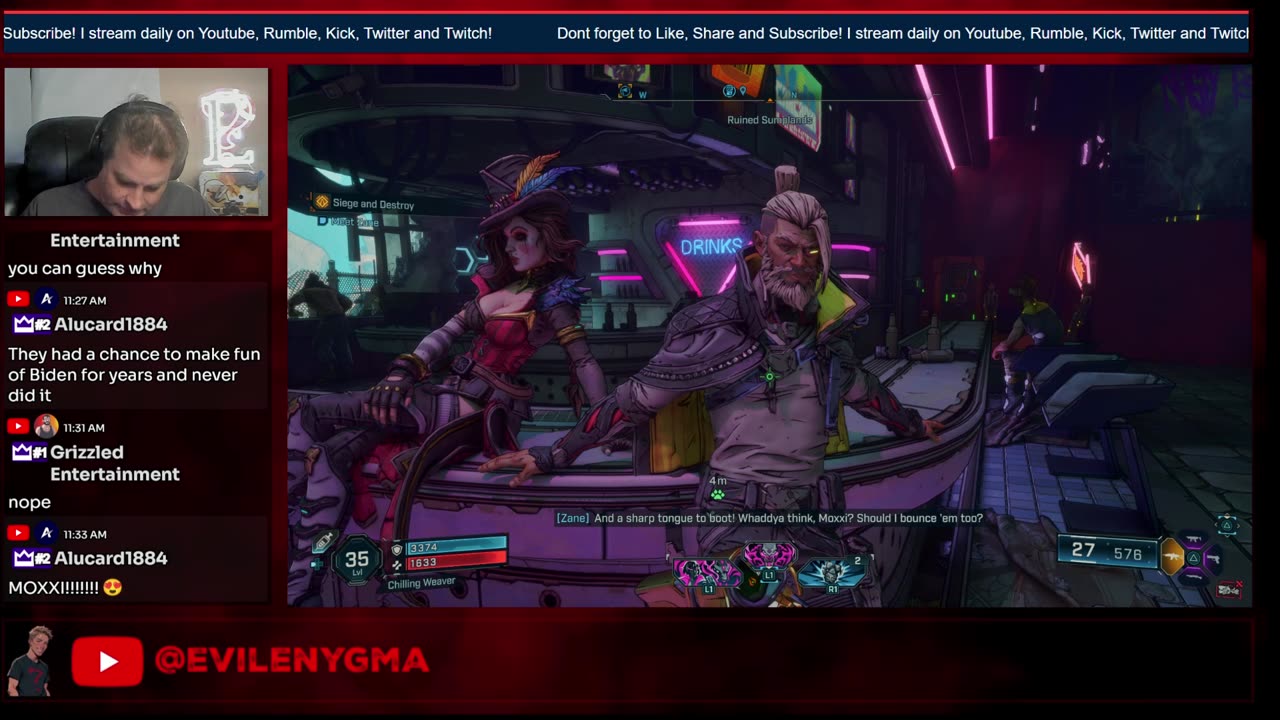Click the 'Siege and Destroy' quest title
Image resolution: width=1280 pixels, height=720 pixels.
tap(373, 204)
